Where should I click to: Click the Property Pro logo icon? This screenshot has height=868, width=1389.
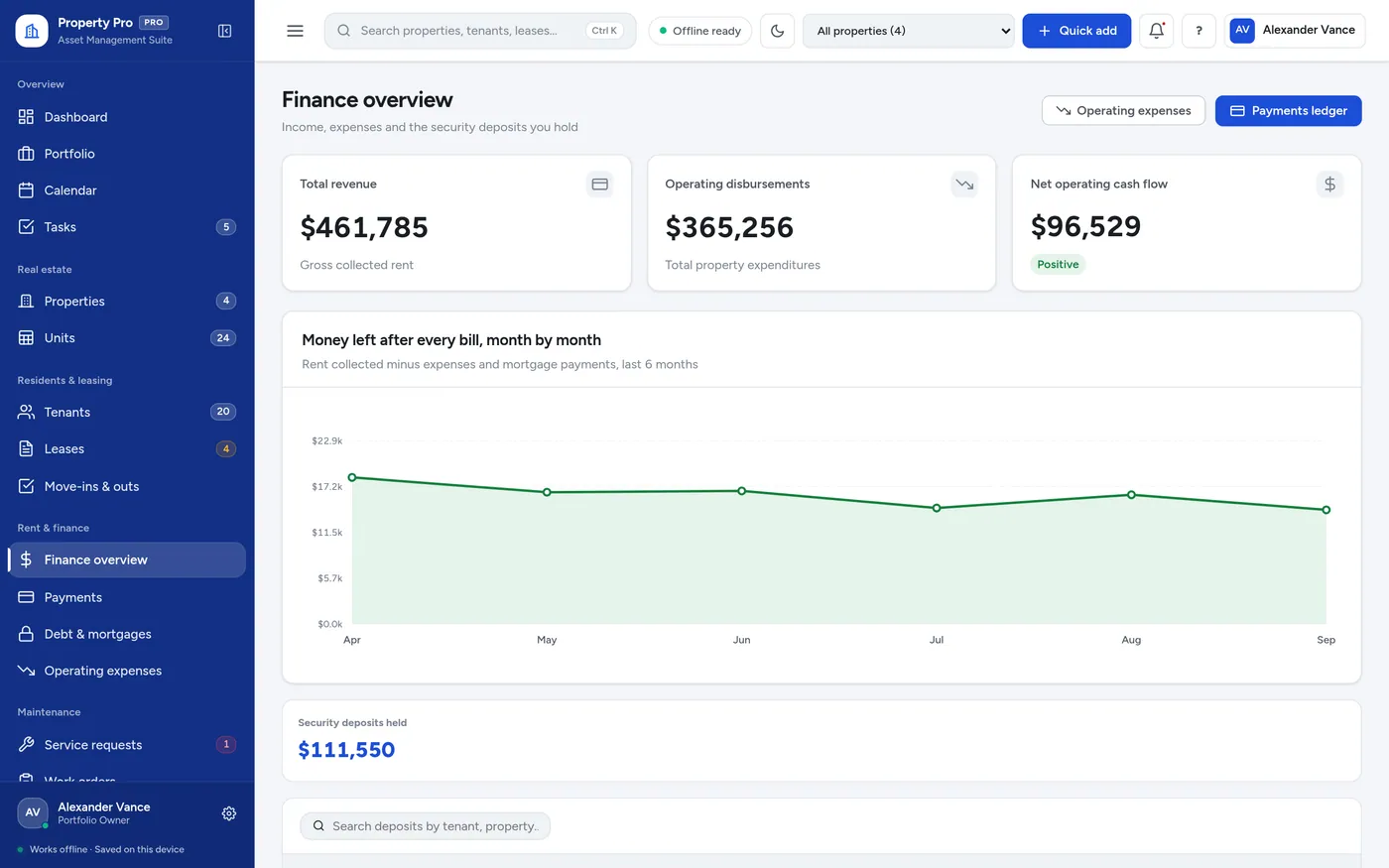point(32,31)
